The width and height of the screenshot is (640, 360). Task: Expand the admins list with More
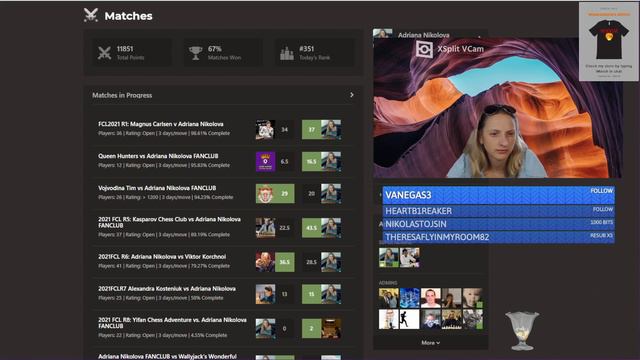click(431, 342)
